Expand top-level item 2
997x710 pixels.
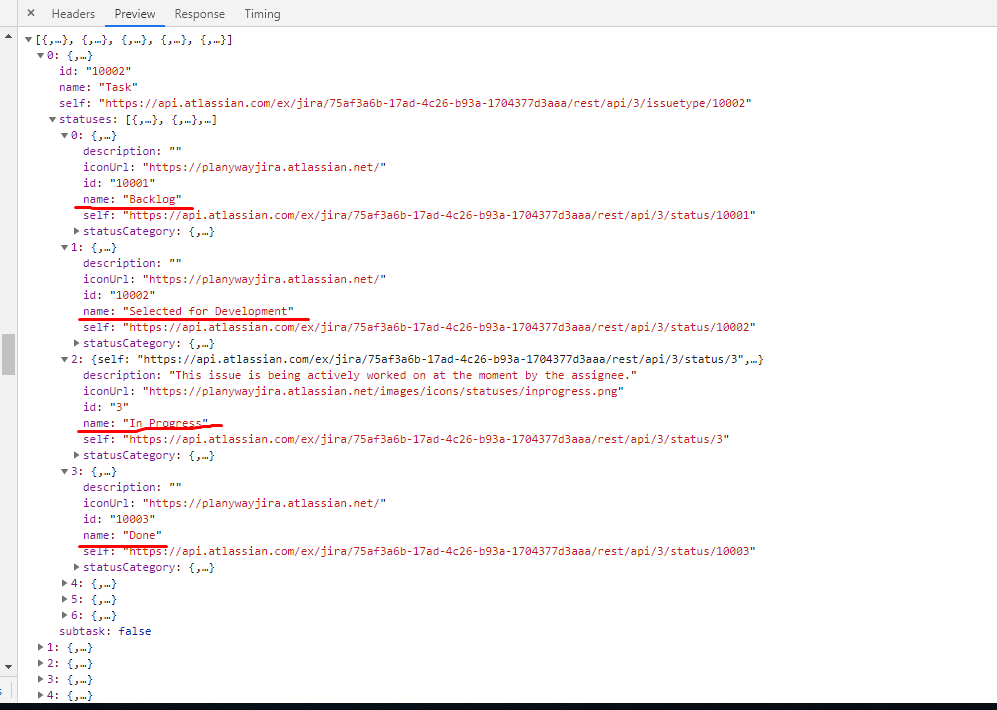coord(40,663)
